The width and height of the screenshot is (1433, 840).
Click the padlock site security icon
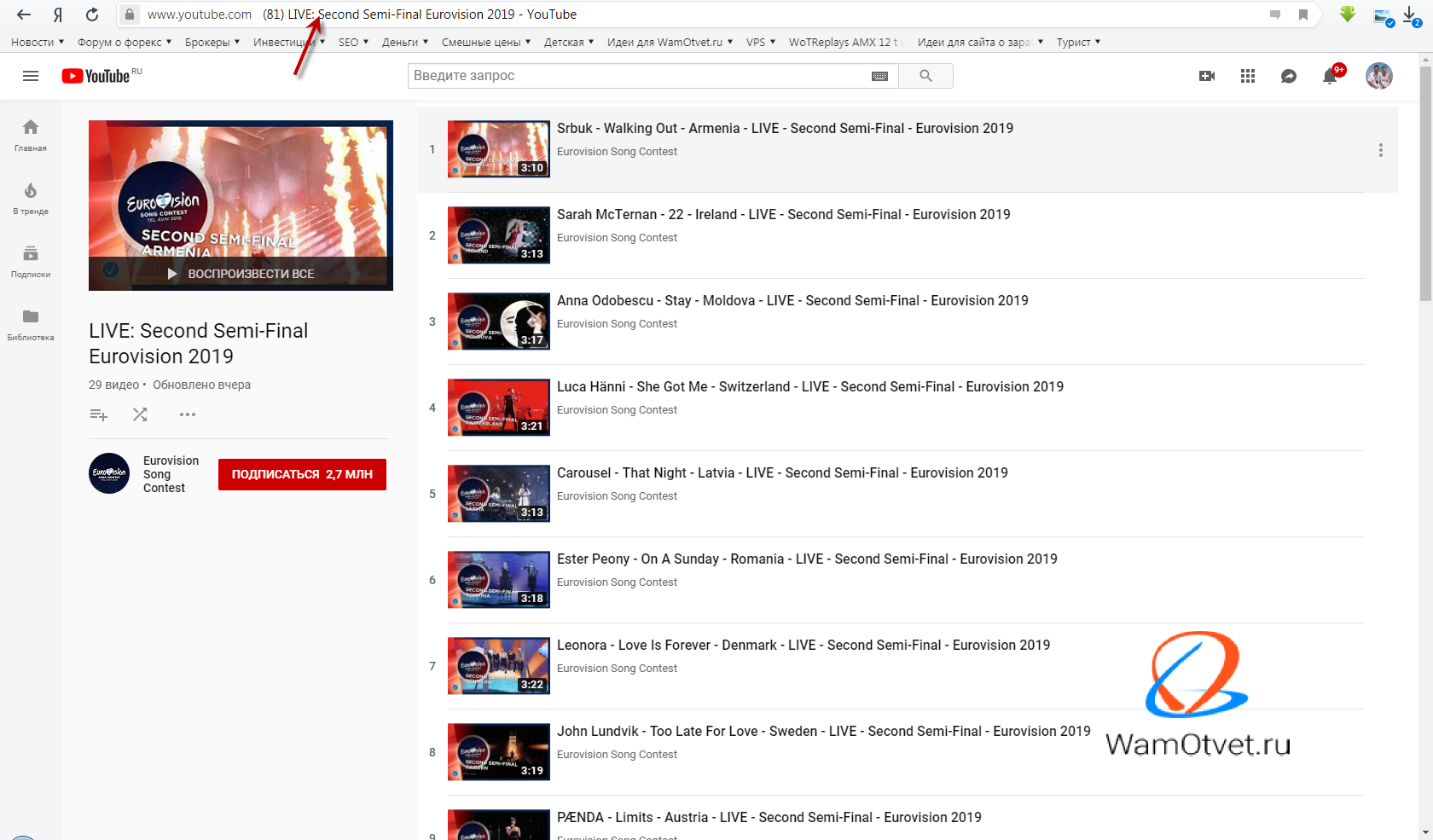129,14
